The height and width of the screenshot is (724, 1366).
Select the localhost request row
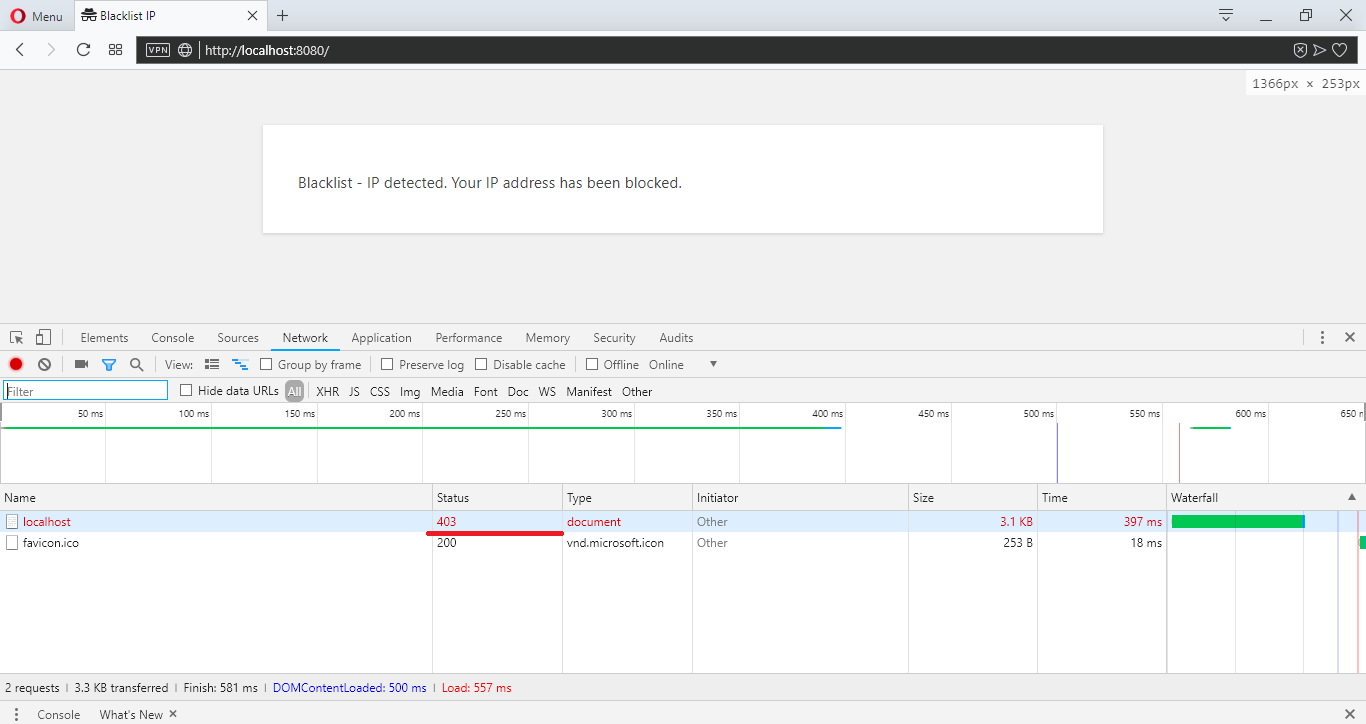[x=682, y=521]
